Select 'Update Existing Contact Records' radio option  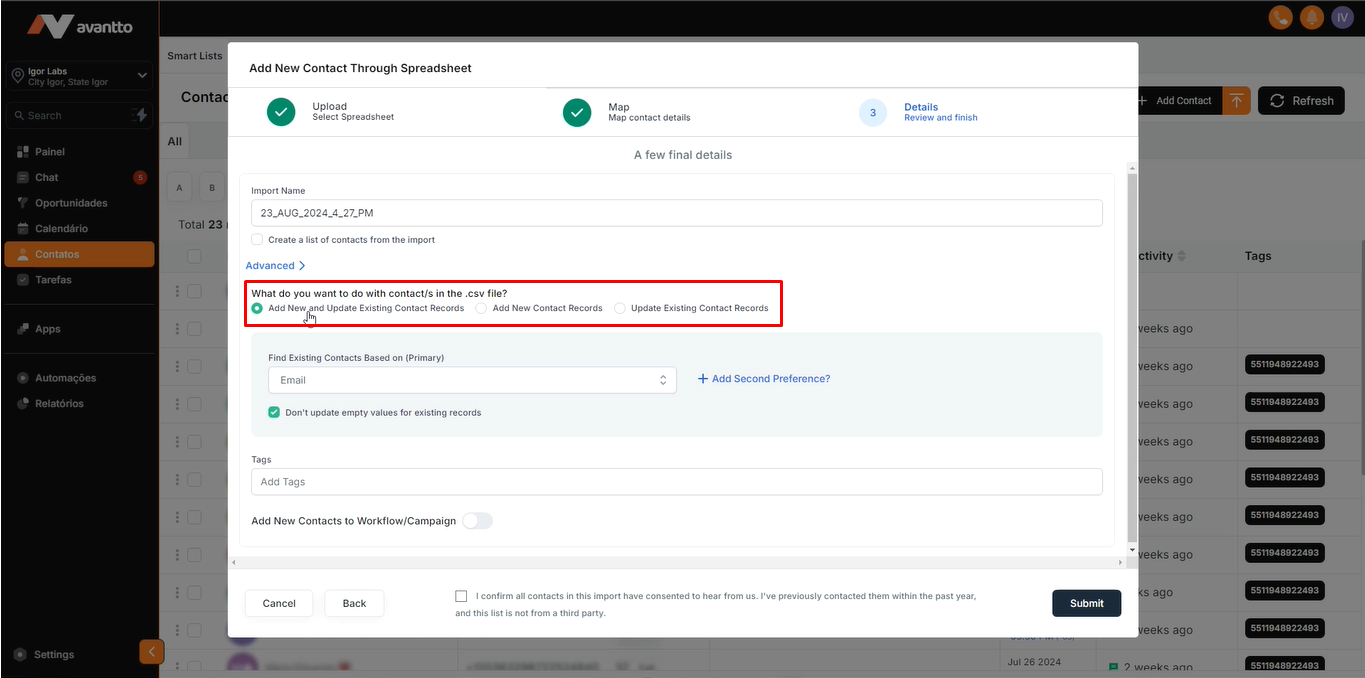click(x=620, y=308)
